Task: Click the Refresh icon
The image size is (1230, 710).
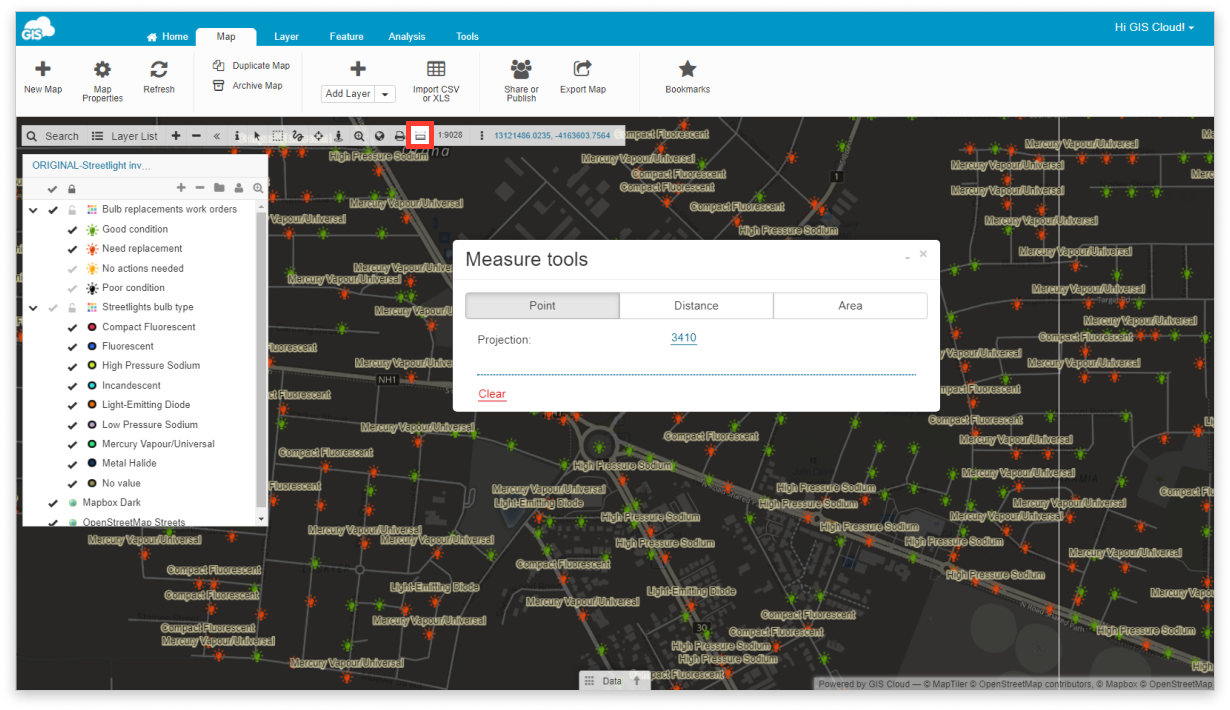Action: (159, 80)
